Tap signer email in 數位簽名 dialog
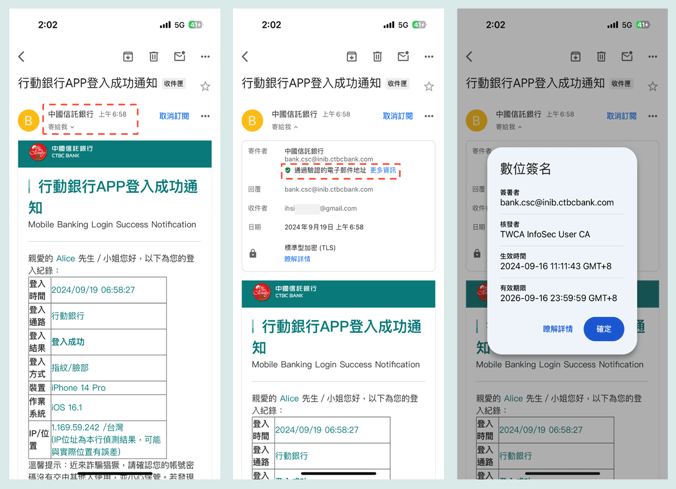The width and height of the screenshot is (676, 489). (x=557, y=202)
